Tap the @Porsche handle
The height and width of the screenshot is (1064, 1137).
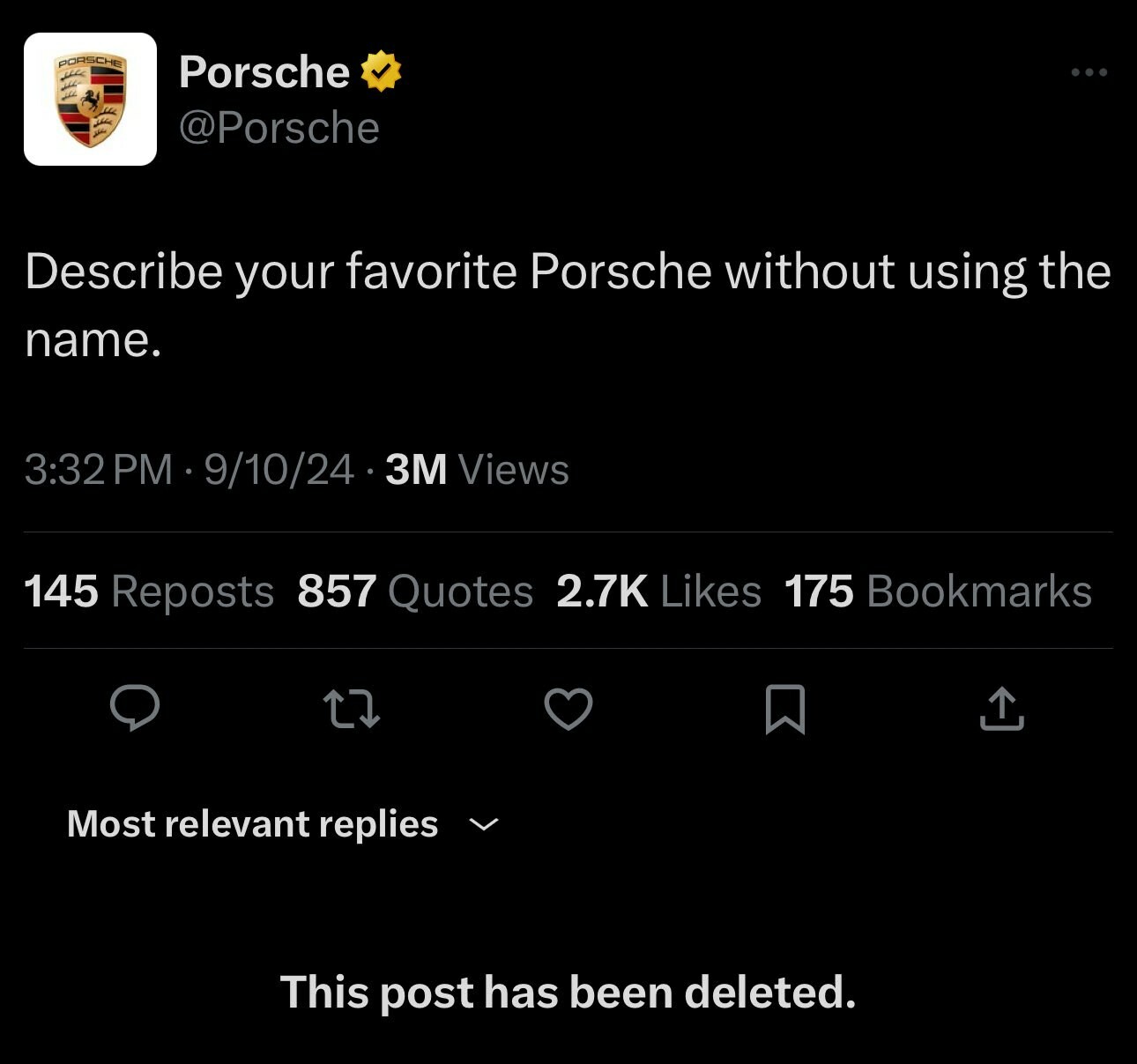[x=279, y=128]
